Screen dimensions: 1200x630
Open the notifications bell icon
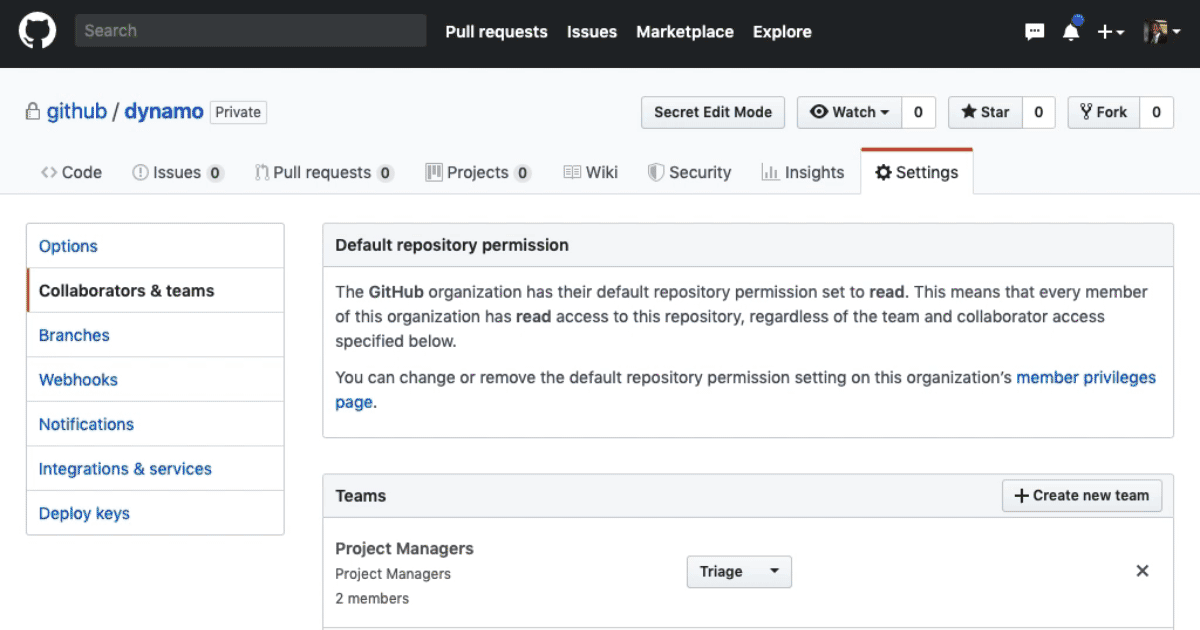point(1071,31)
